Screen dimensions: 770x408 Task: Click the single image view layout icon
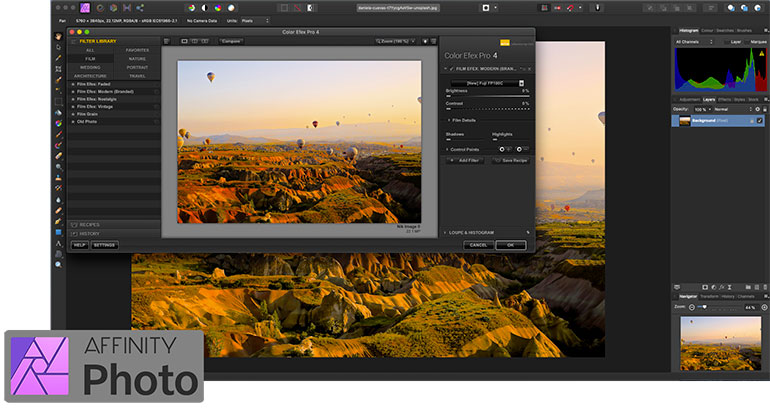184,41
